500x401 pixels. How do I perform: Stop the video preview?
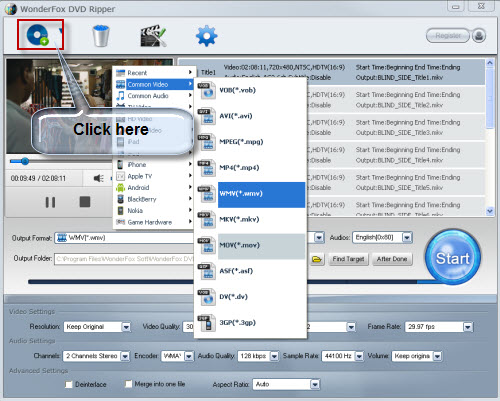pos(85,202)
